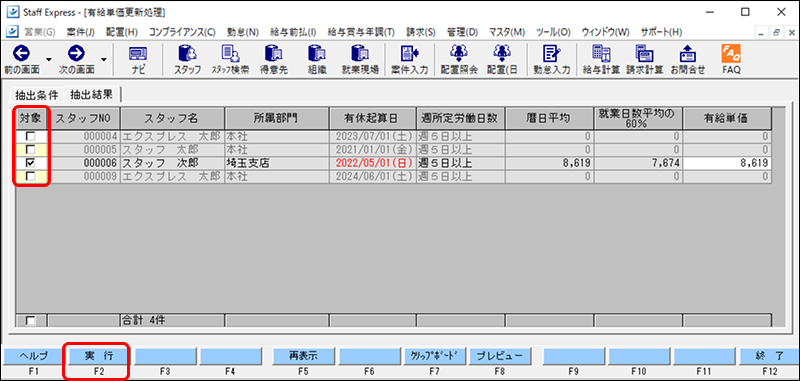Open the 管理(D) menu
This screenshot has width=800, height=381.
462,32
